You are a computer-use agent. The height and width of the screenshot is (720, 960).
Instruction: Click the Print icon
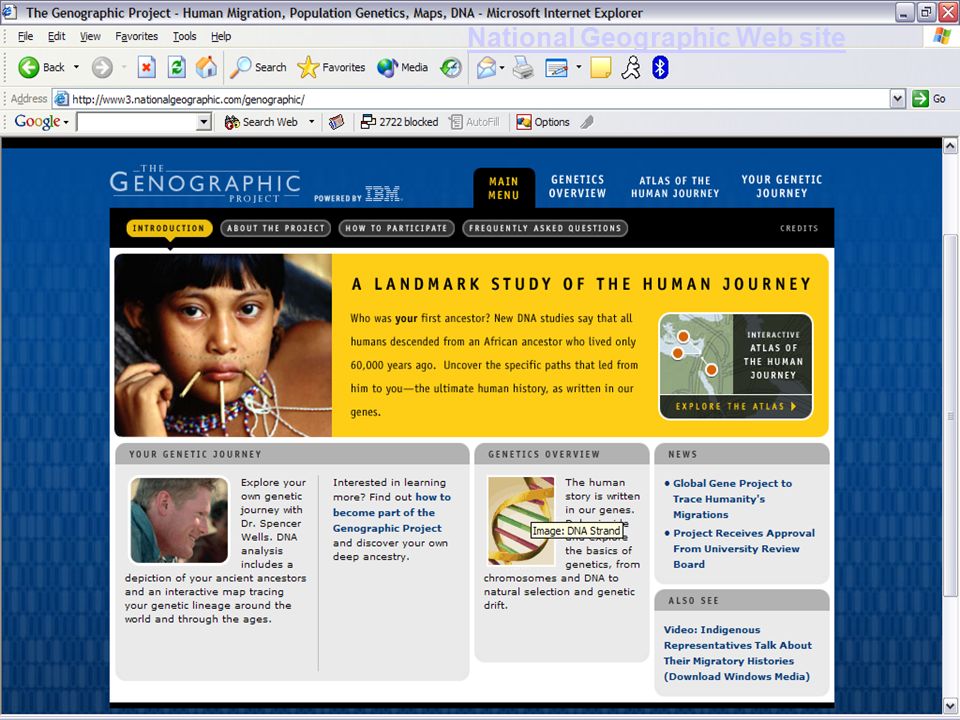pos(523,67)
